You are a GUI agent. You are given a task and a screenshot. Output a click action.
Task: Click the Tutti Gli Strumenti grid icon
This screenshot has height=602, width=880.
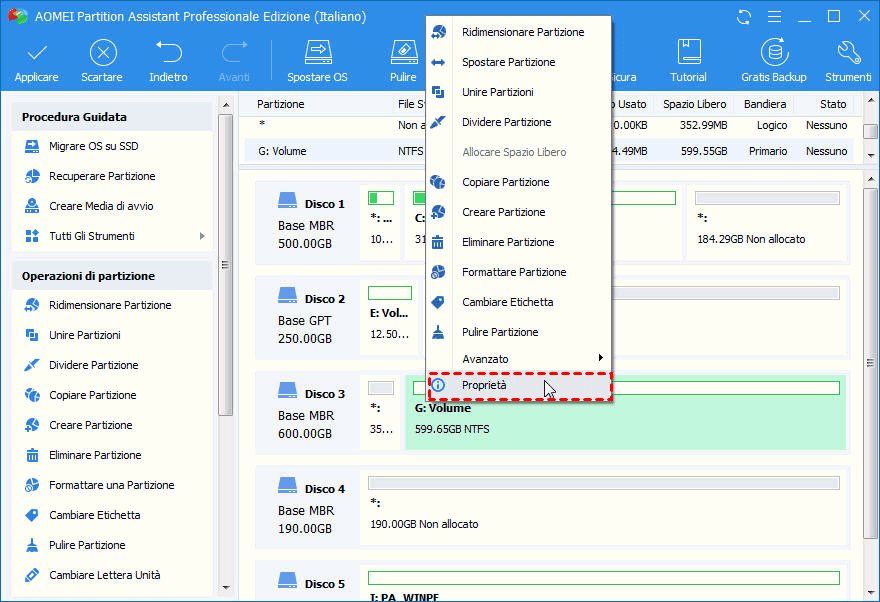coord(32,236)
